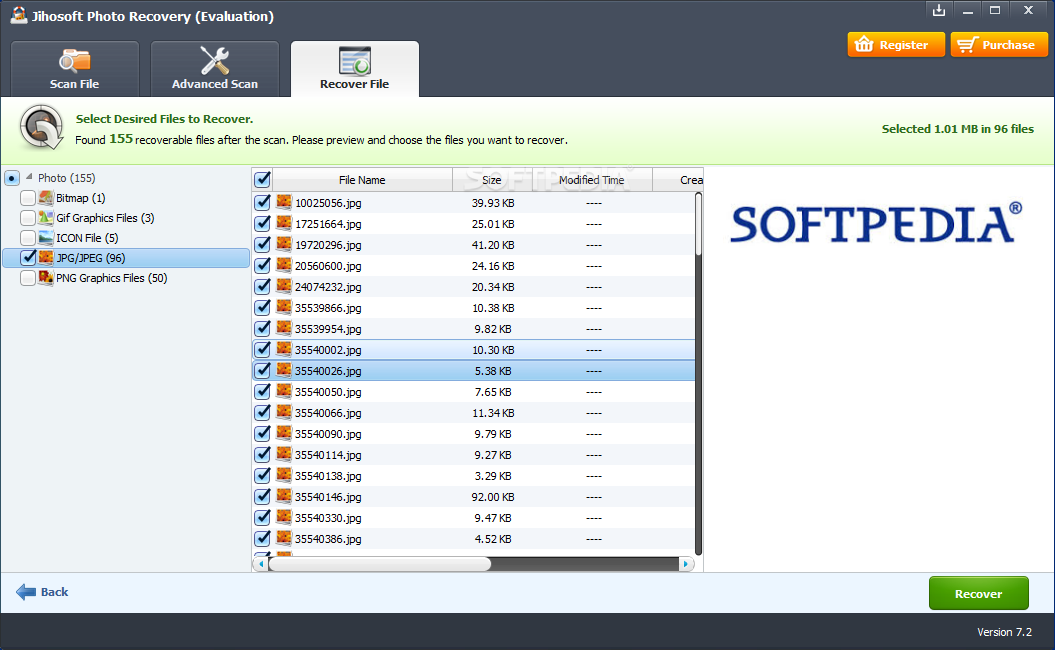Click the horizontal scrollbar right arrow

[x=686, y=564]
